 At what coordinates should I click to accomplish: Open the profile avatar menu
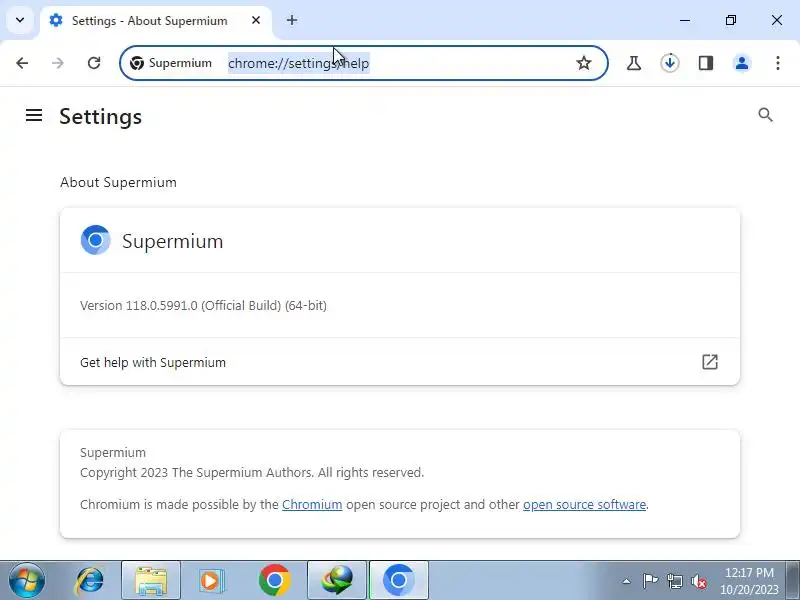742,63
